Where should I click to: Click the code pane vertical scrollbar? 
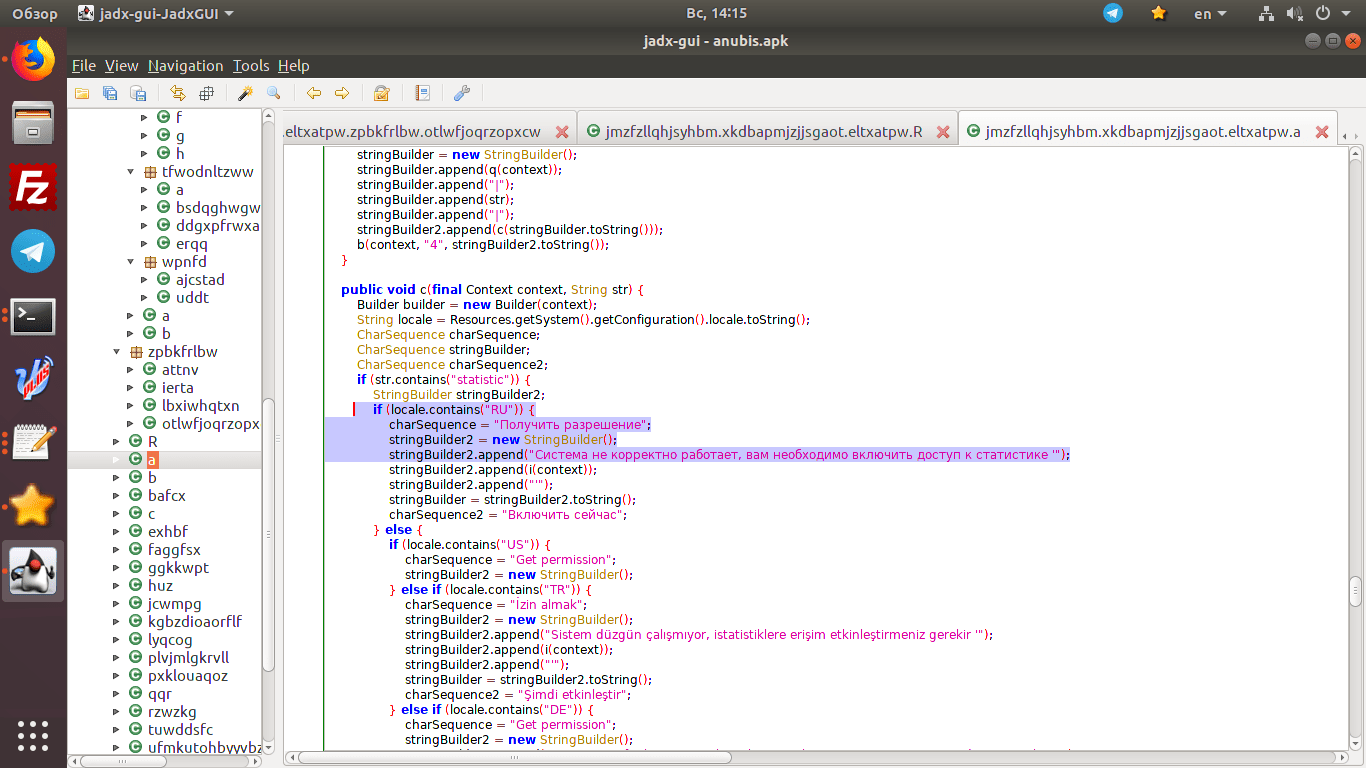coord(1355,590)
